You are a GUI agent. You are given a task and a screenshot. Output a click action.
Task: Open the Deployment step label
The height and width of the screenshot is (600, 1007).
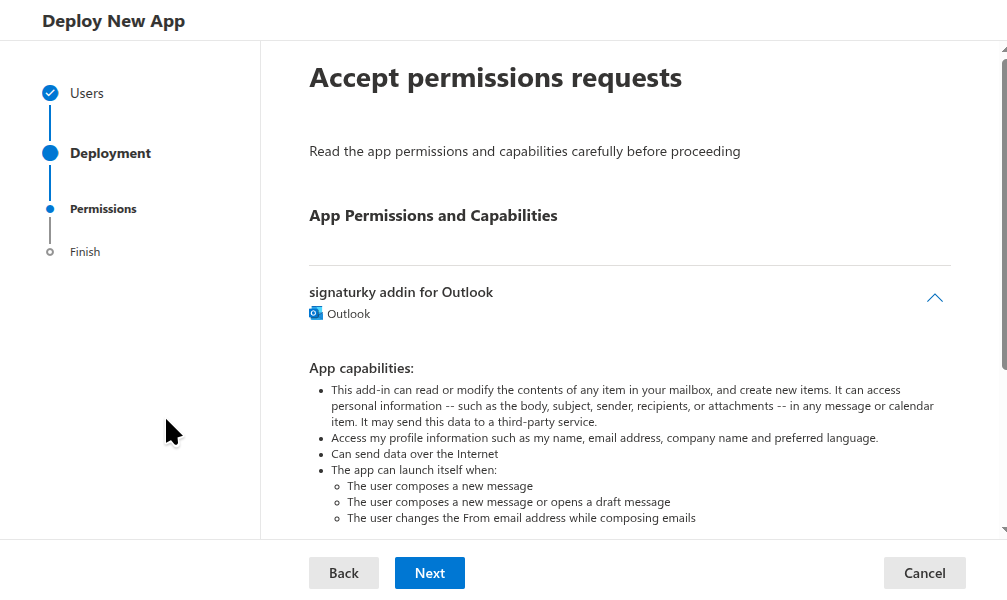110,153
